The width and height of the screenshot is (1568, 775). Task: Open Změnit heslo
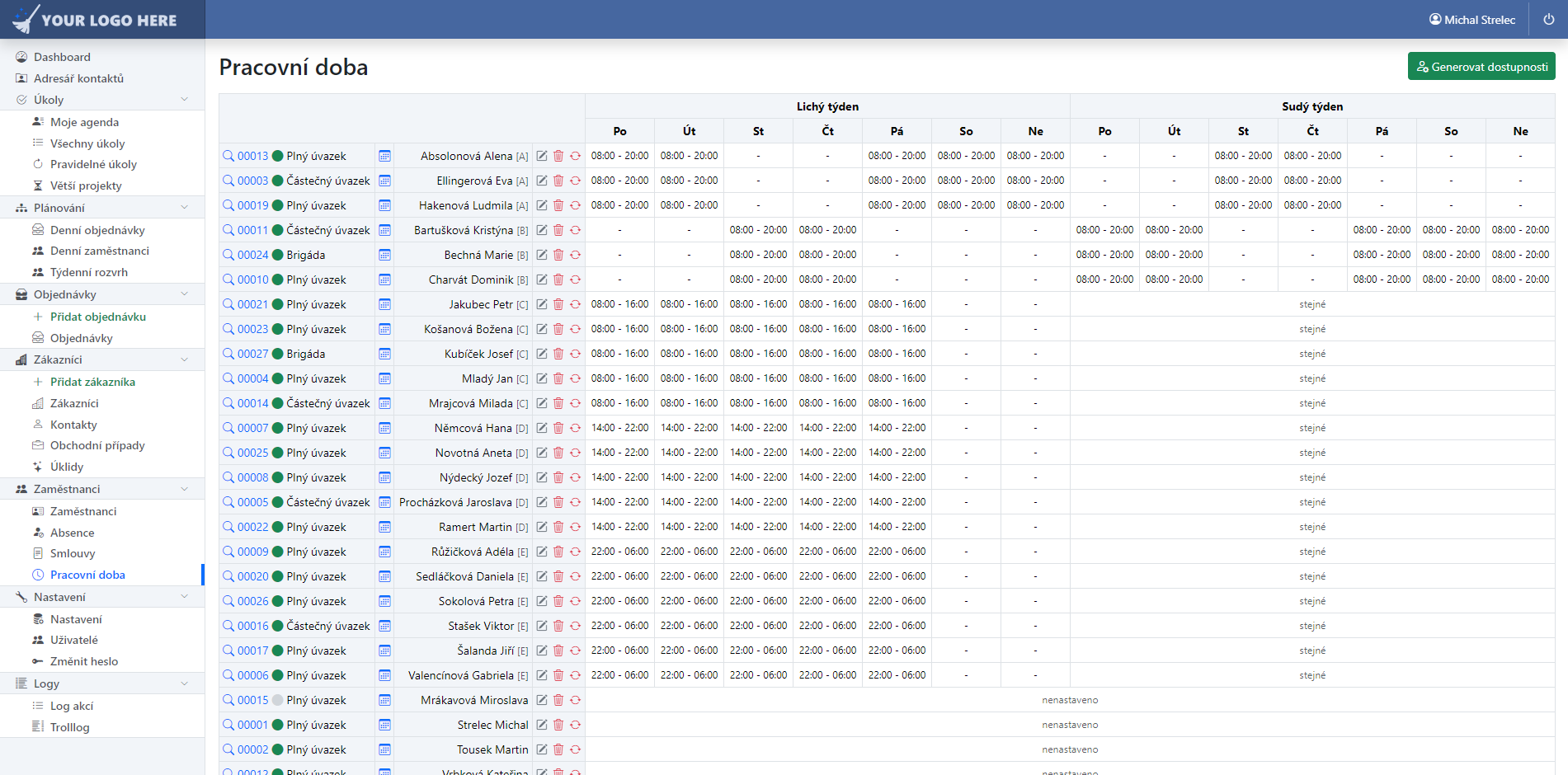tap(84, 661)
